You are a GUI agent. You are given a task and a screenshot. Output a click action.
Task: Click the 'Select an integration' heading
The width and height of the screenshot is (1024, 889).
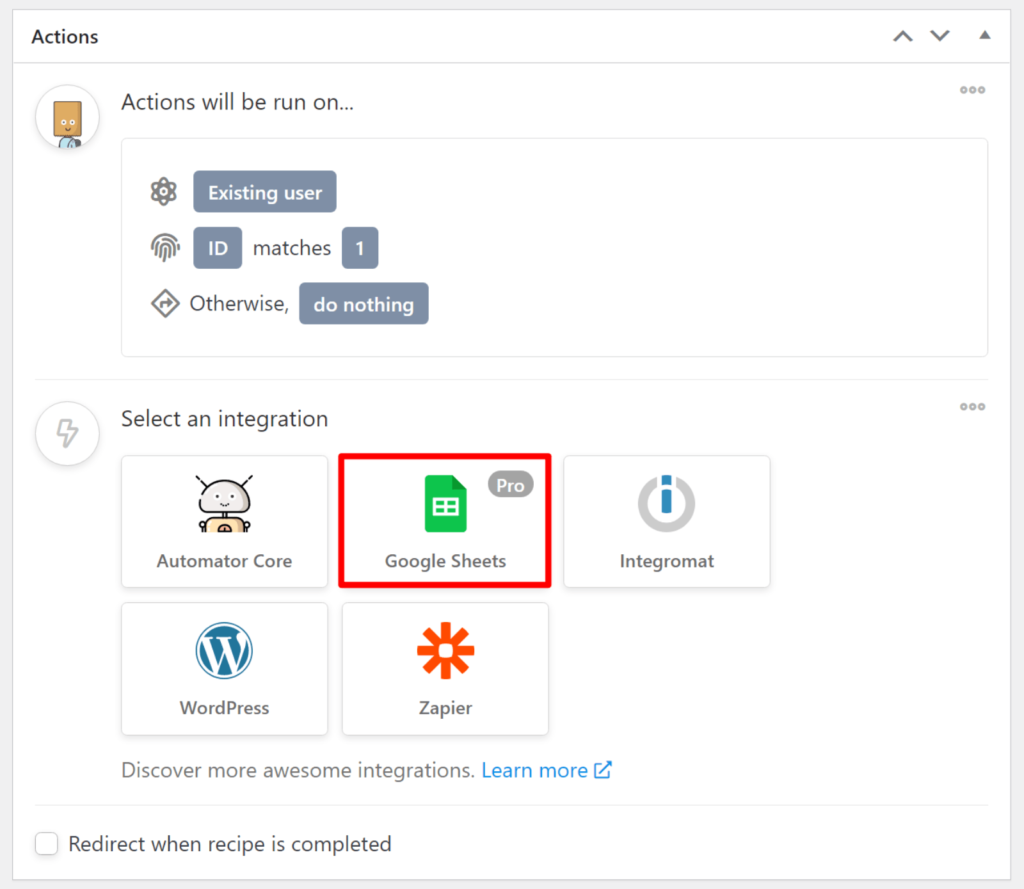click(x=225, y=419)
